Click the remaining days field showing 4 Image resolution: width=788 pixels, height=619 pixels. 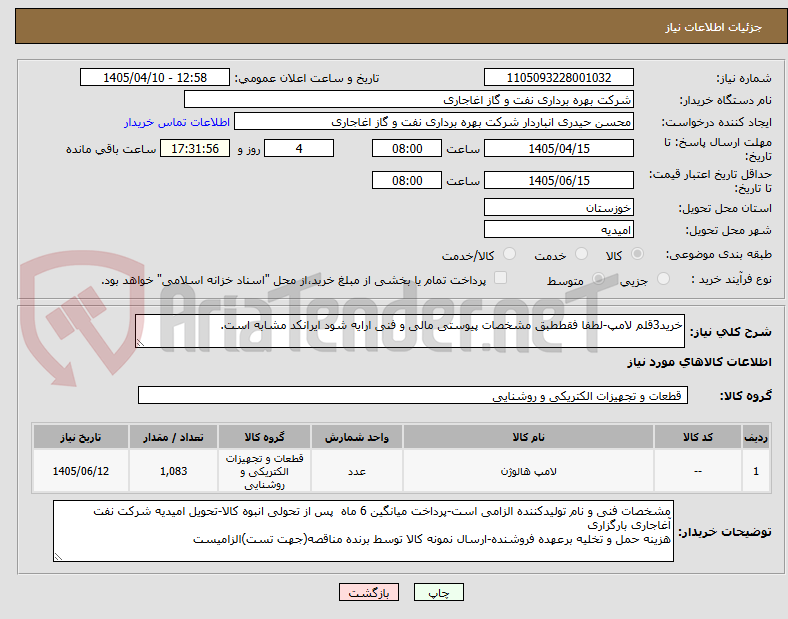pos(299,148)
